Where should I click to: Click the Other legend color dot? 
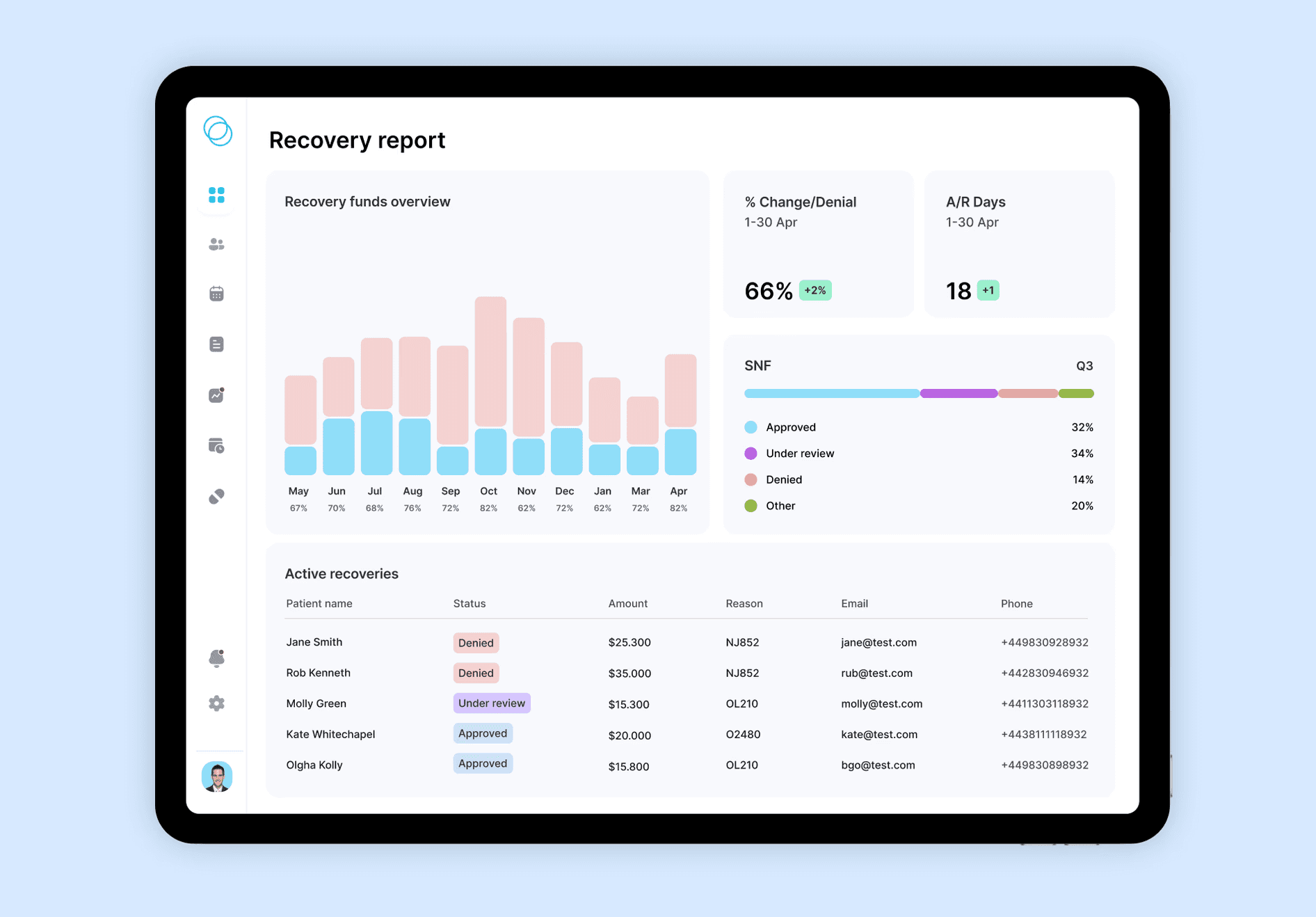pos(751,506)
